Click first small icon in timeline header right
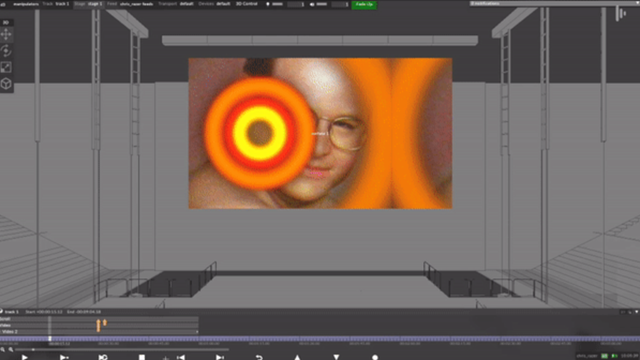This screenshot has width=640, height=360. point(623,312)
